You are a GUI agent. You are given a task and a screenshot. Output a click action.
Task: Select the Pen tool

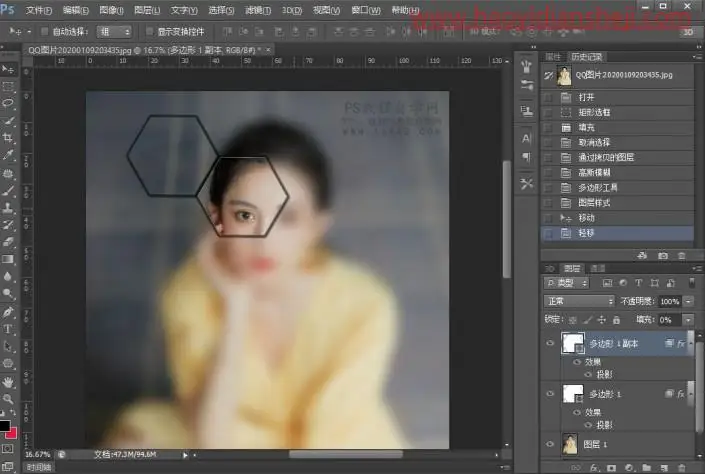coord(8,312)
